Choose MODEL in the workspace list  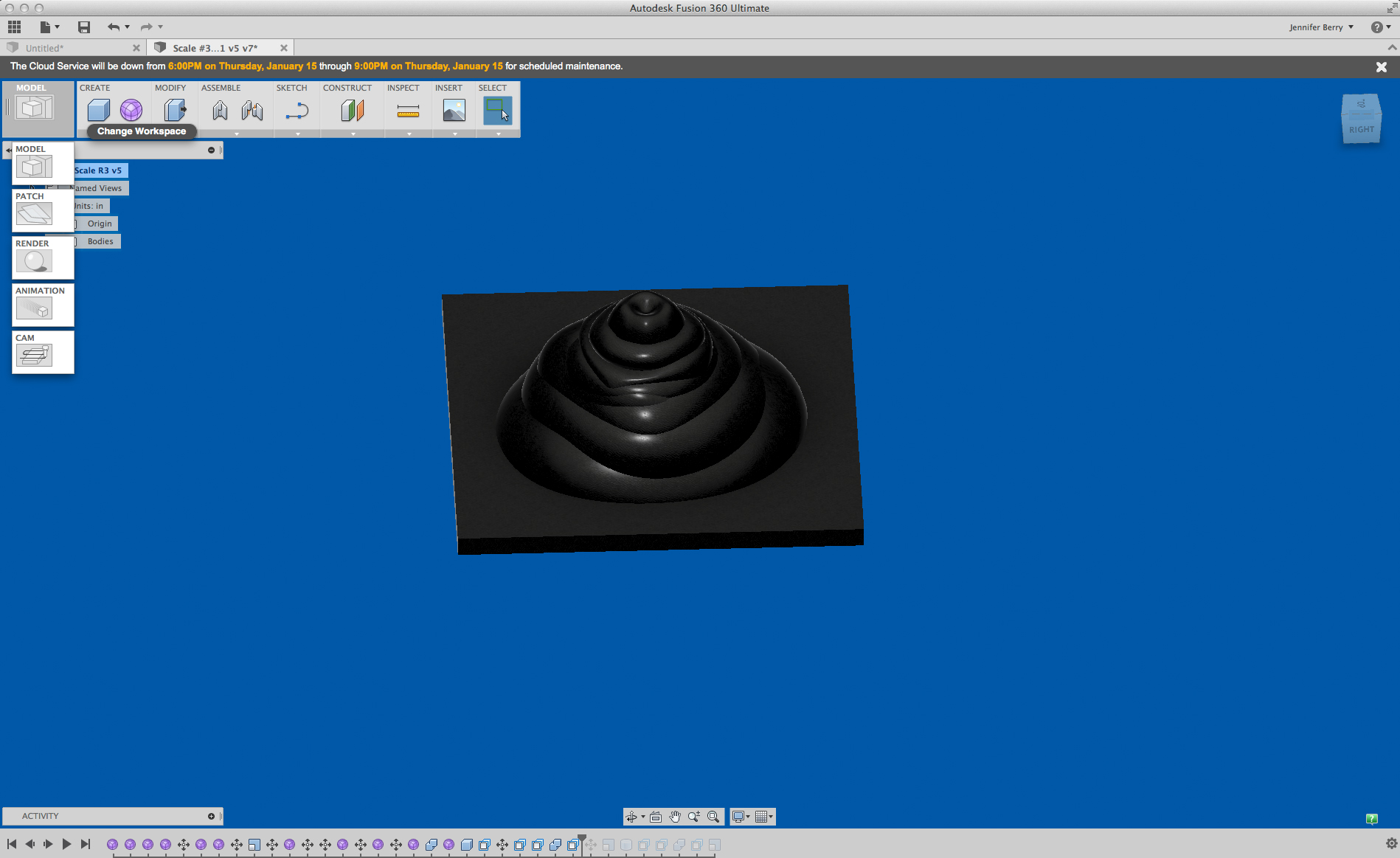[43, 163]
